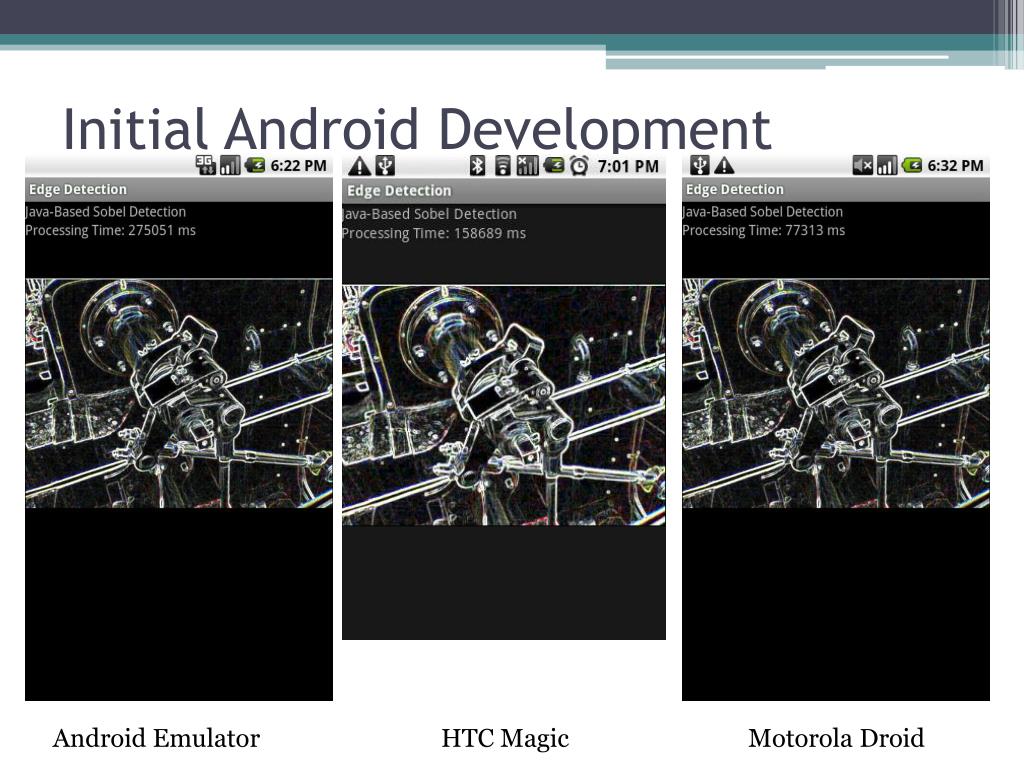Click the Android Emulator caption
The image size is (1024, 768).
pos(156,739)
